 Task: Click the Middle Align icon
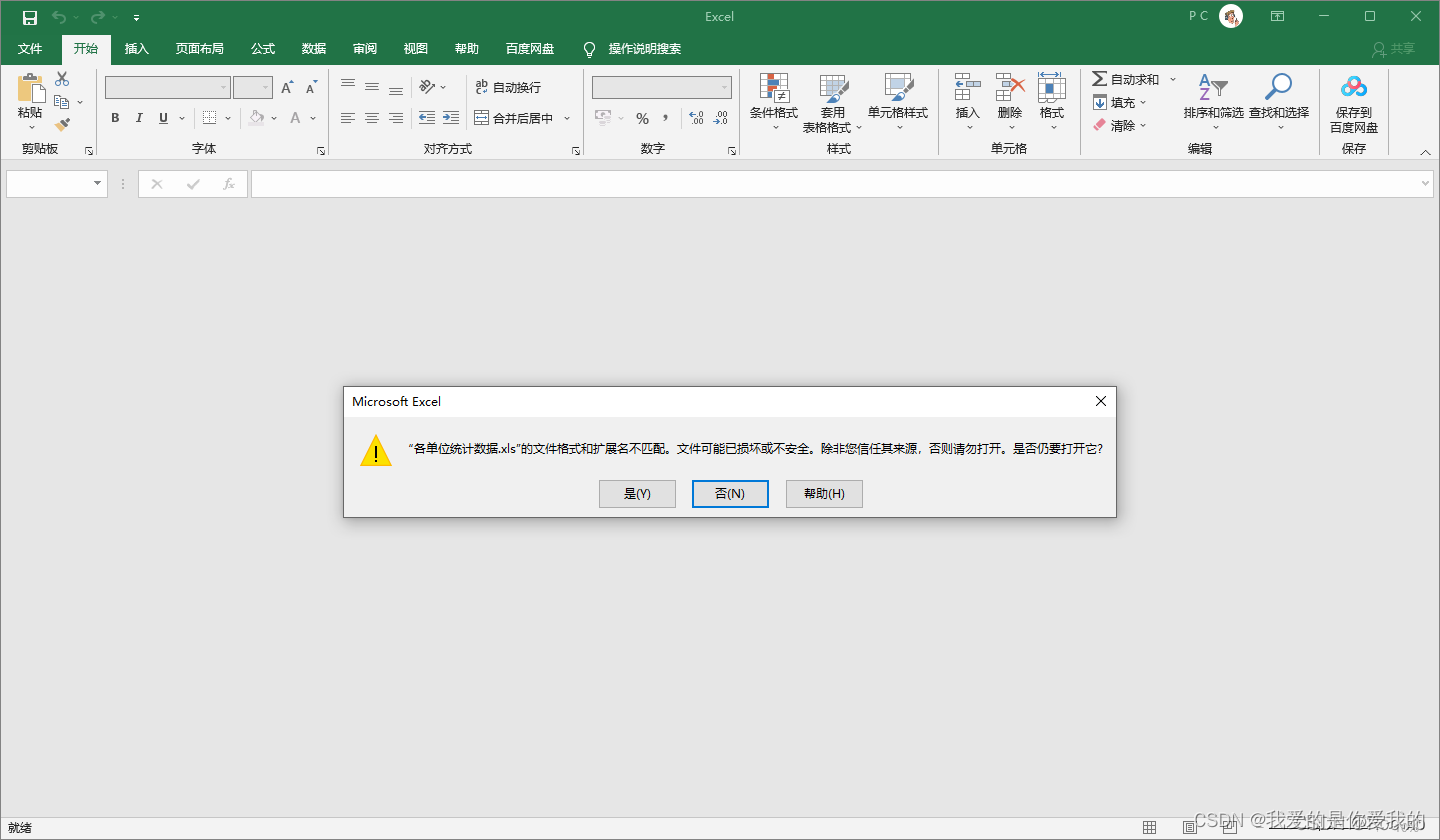coord(372,87)
